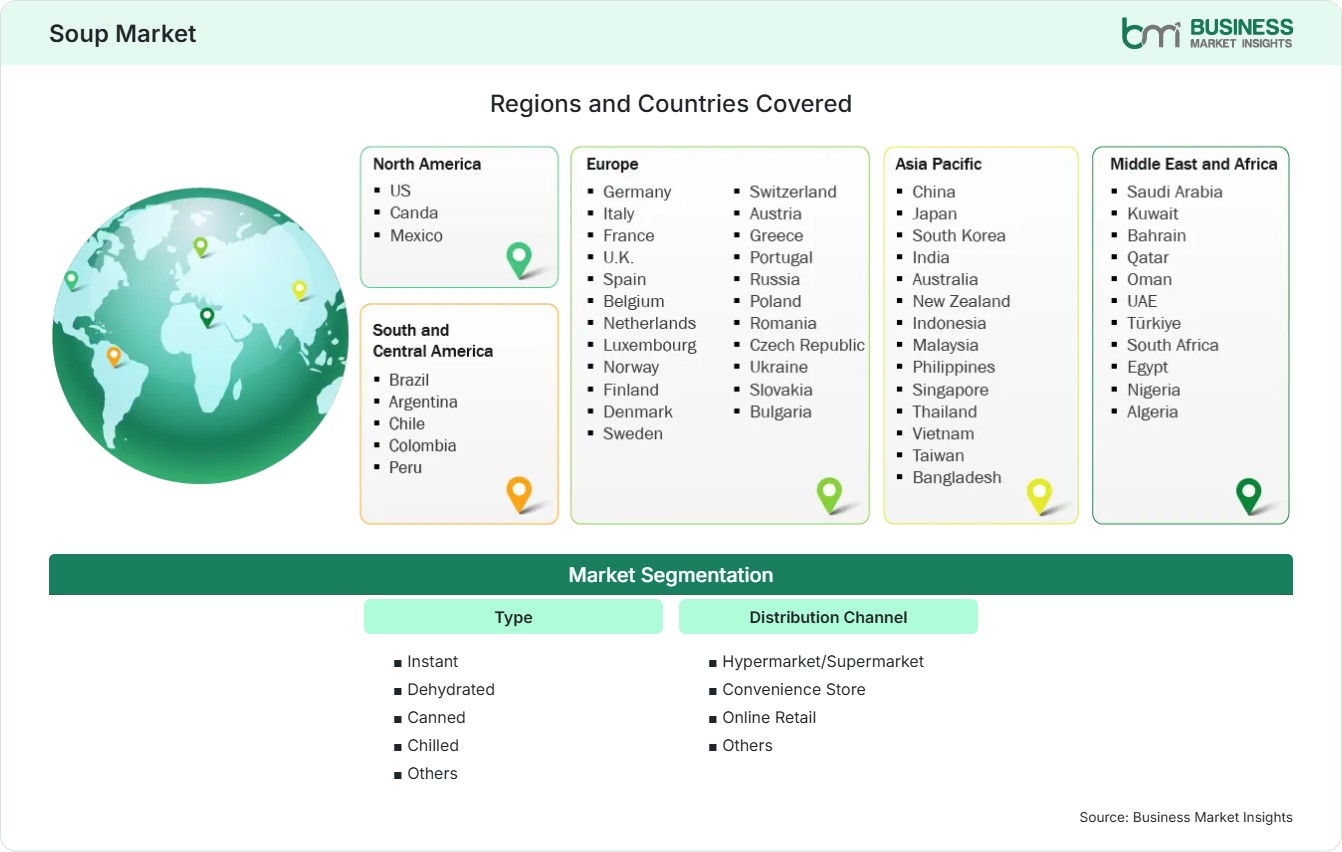
Task: Click Taiwan in the Asia Pacific list
Action: 938,456
